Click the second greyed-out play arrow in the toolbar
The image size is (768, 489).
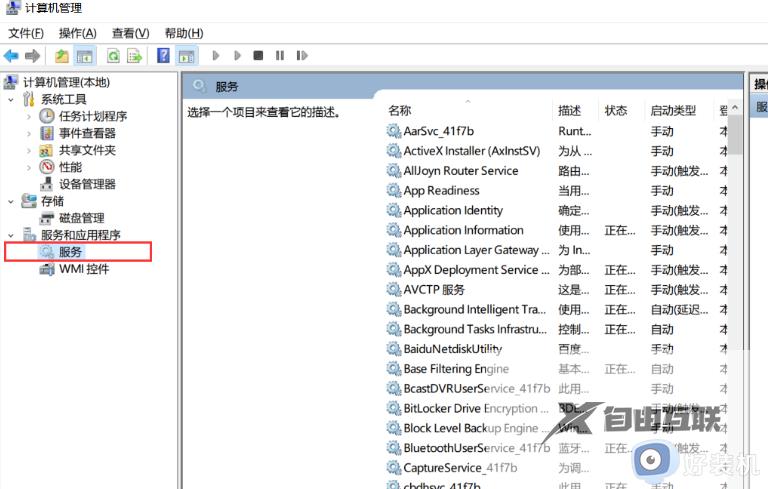point(238,55)
